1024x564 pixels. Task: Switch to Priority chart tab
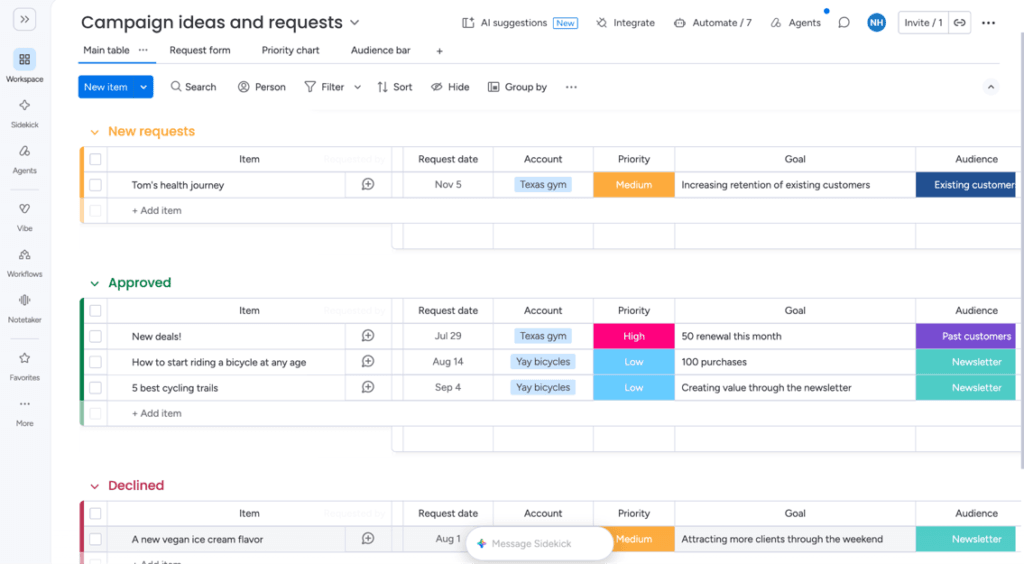[291, 50]
